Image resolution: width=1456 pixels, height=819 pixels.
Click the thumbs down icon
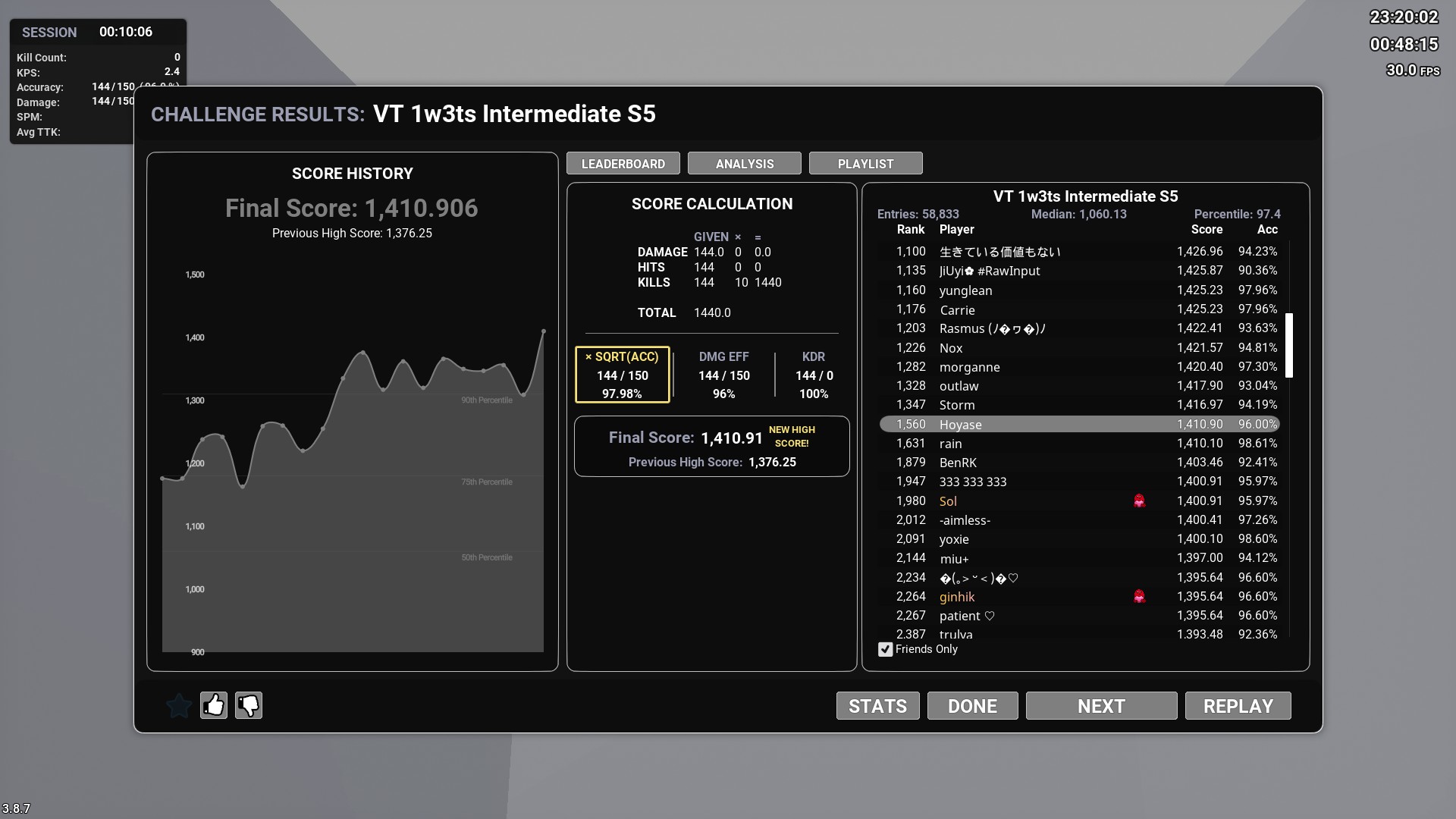tap(249, 706)
